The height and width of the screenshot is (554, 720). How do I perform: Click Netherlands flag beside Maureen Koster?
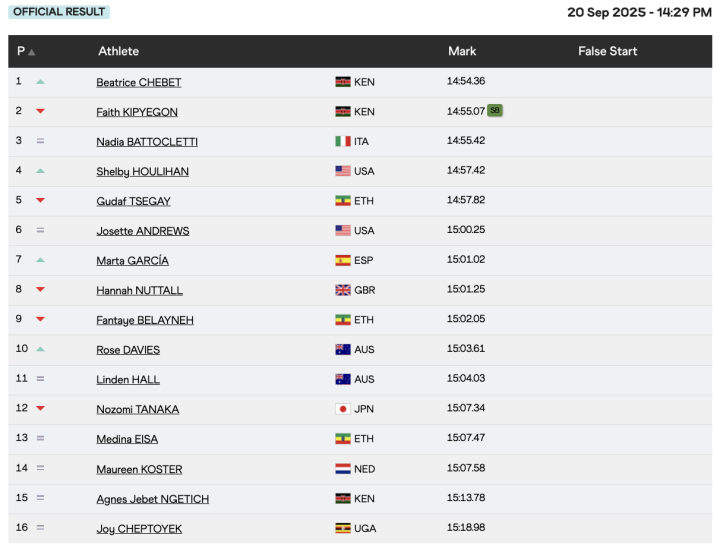point(343,469)
